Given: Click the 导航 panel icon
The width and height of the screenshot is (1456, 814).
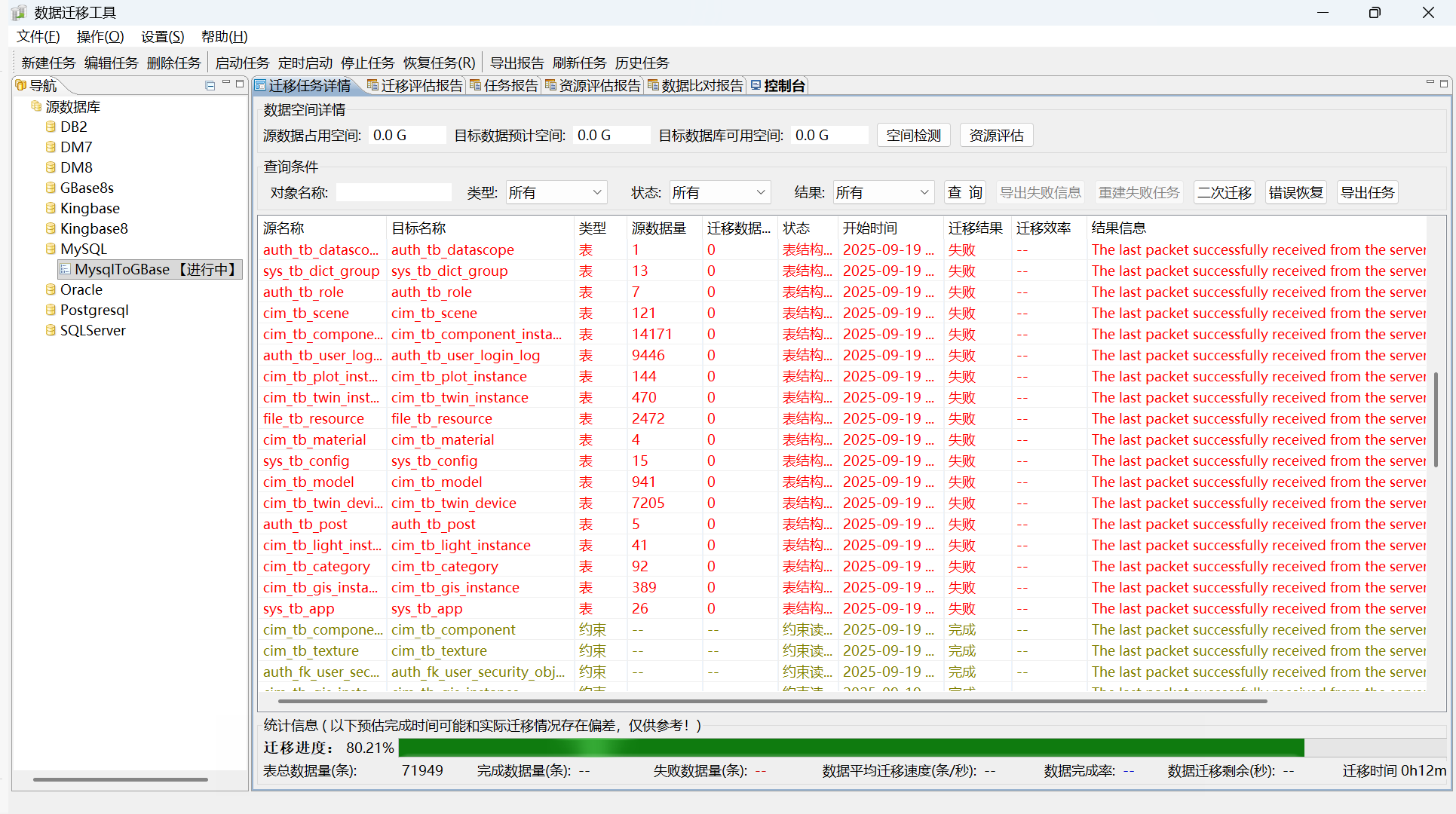Looking at the screenshot, I should point(21,85).
